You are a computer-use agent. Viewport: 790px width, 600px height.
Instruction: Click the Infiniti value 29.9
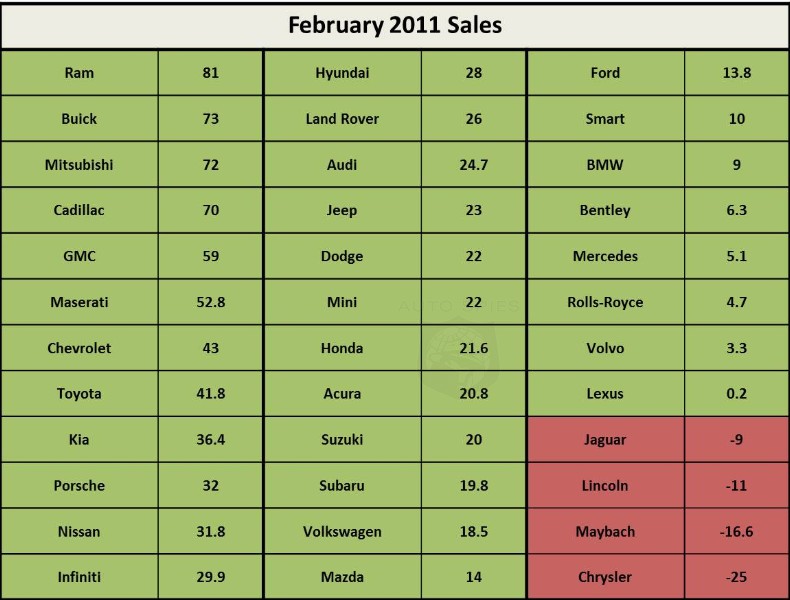click(210, 577)
